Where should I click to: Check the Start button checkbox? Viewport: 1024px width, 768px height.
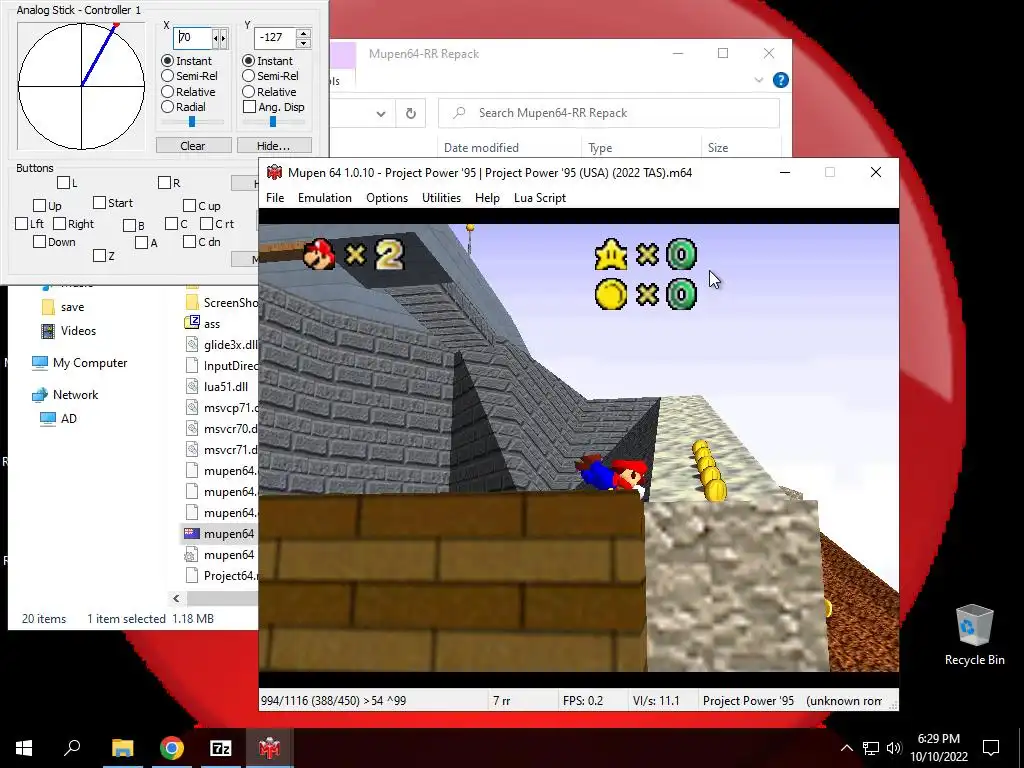coord(99,203)
